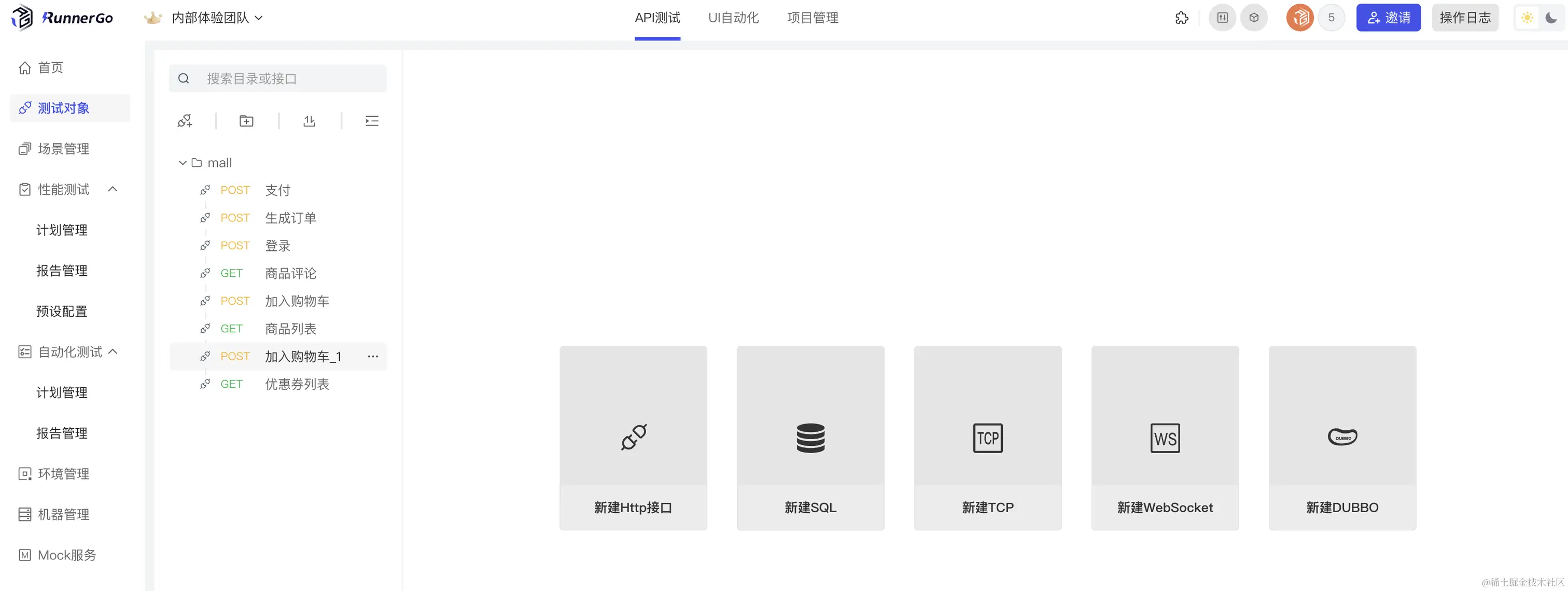Click the expand-collapse list icon
The width and height of the screenshot is (1568, 591).
tap(372, 121)
